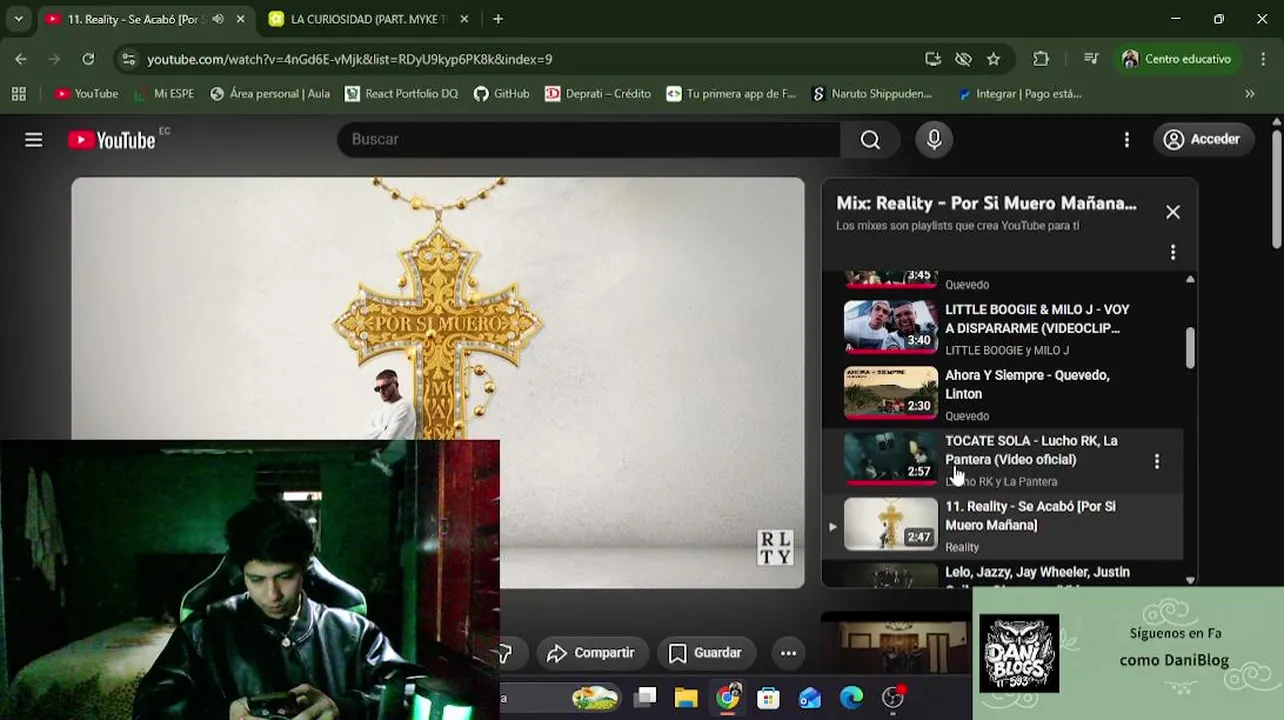1284x720 pixels.
Task: Close the LA CURIOSIDAD tab
Action: pyautogui.click(x=466, y=19)
